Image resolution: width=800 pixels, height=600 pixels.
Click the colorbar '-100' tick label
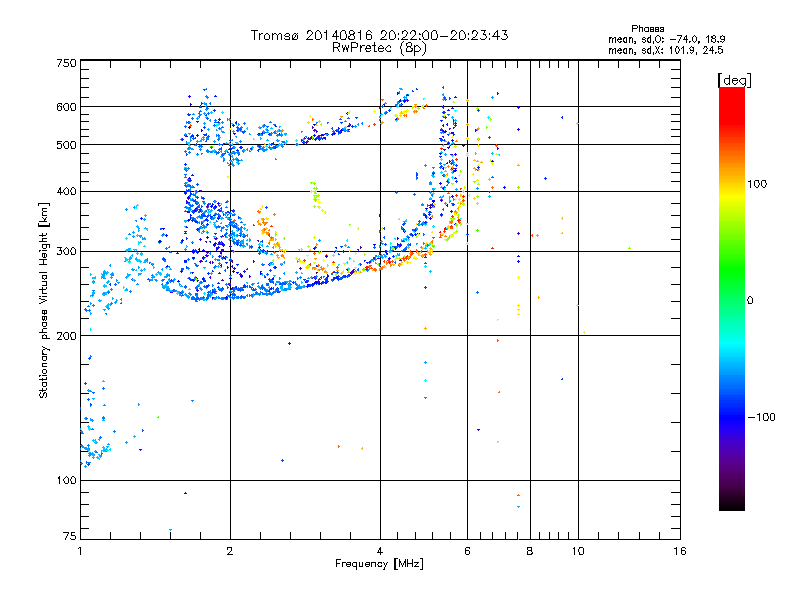(761, 417)
